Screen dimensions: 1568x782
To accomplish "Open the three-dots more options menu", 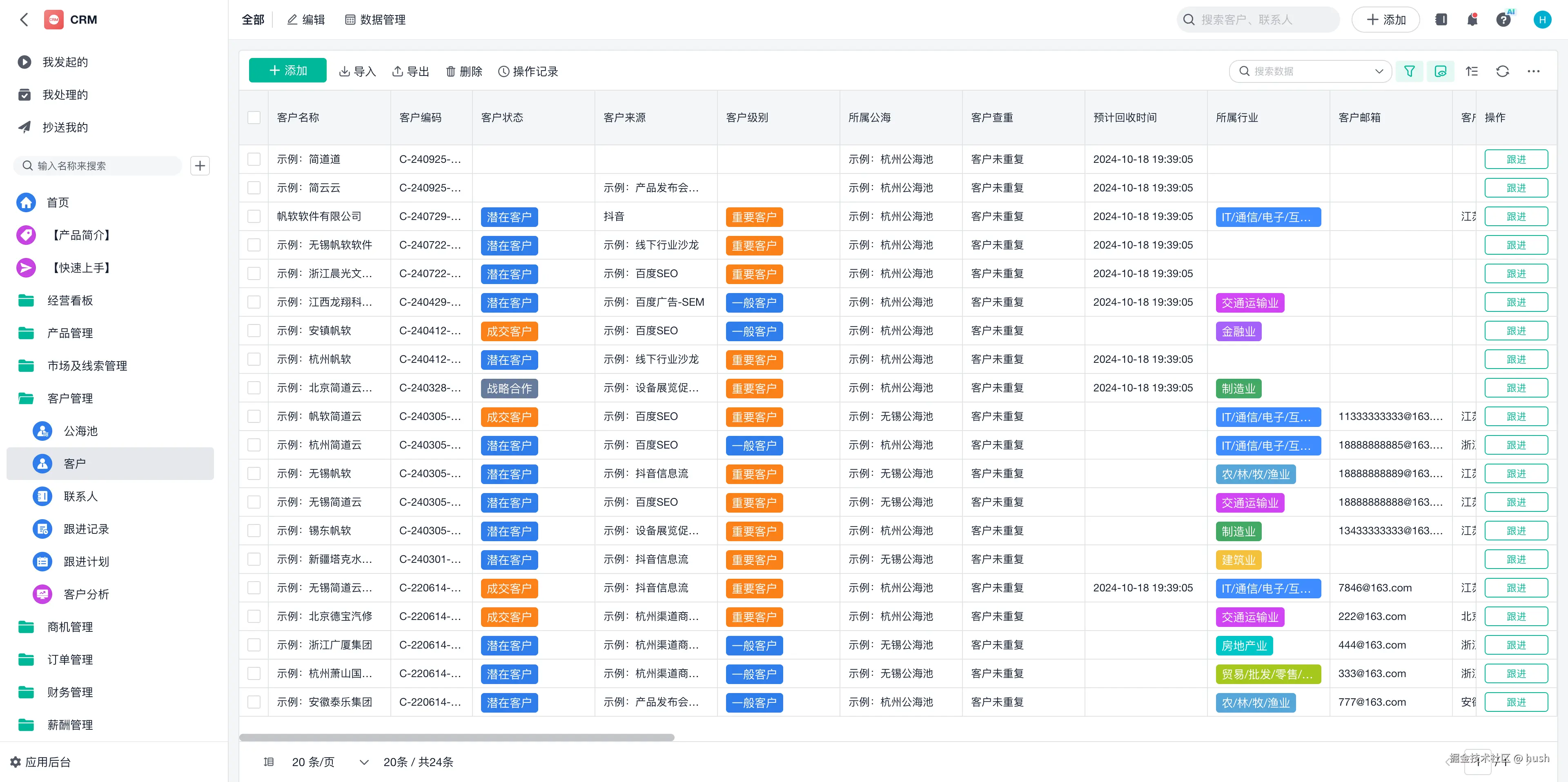I will [x=1533, y=71].
